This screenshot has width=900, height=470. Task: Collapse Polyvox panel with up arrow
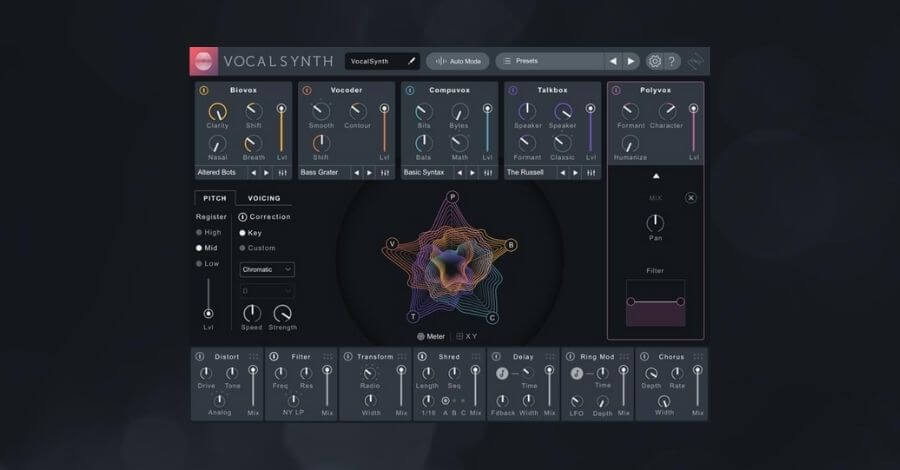point(656,176)
